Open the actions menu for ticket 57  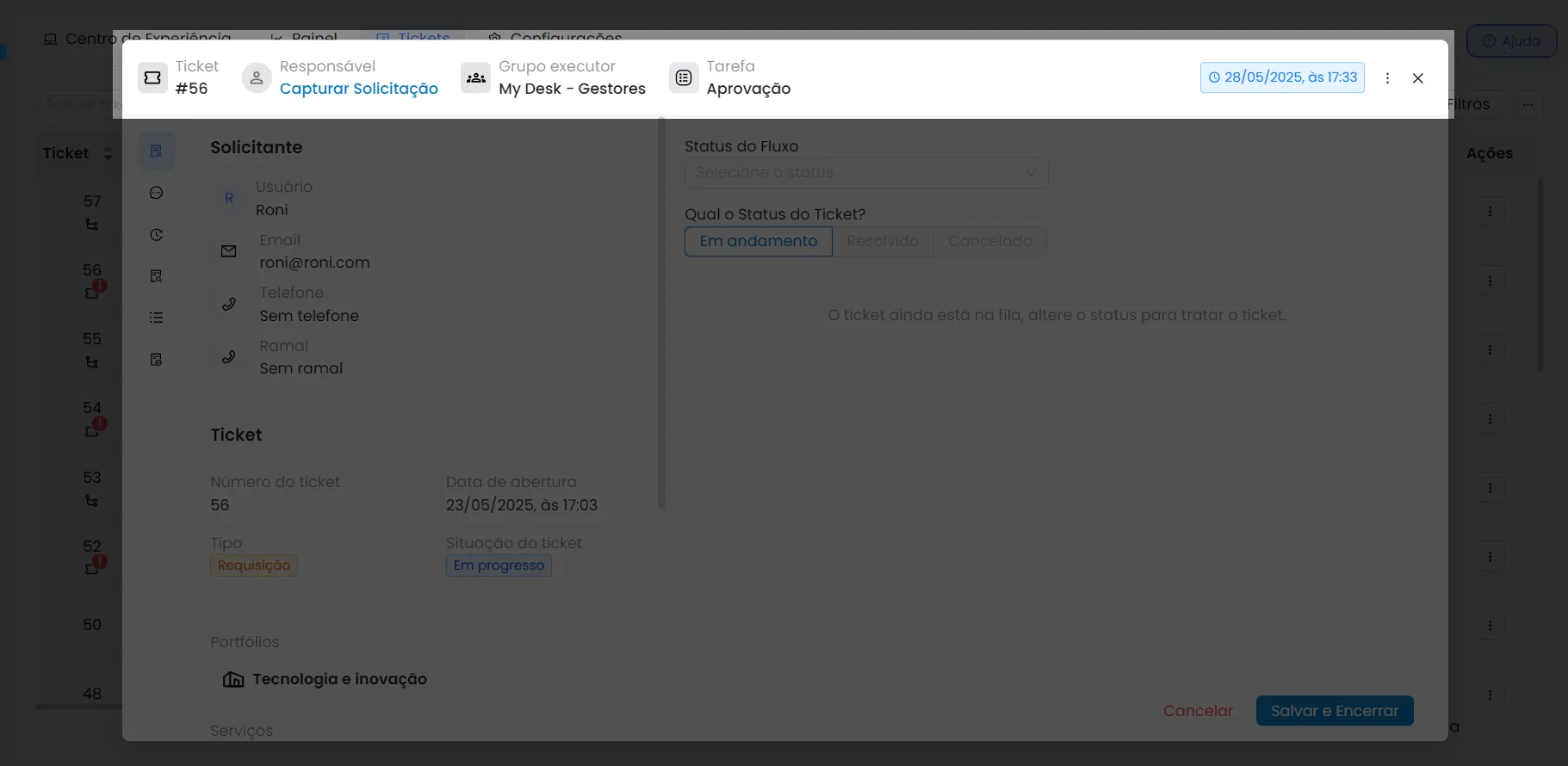pos(1491,212)
